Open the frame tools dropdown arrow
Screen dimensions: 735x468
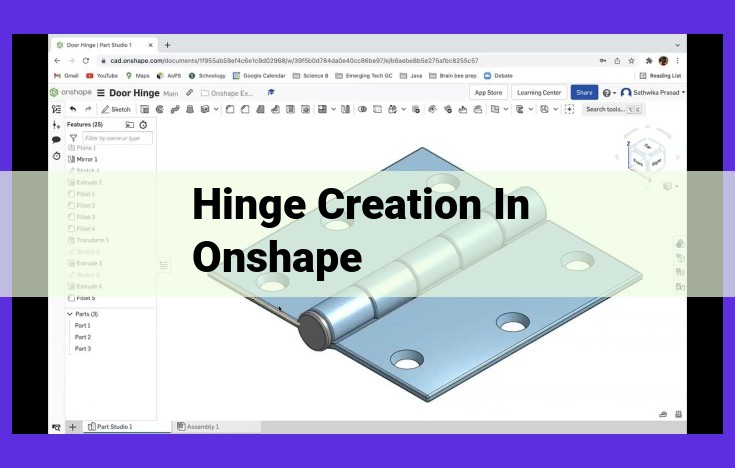pos(555,109)
